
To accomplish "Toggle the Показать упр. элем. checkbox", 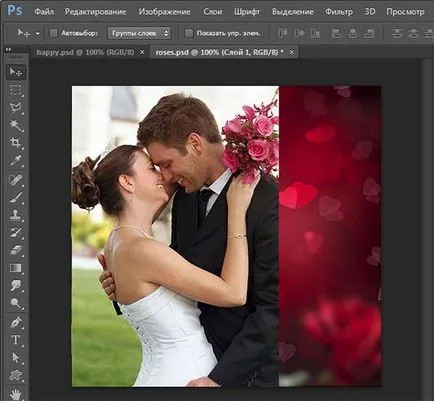I will point(189,33).
